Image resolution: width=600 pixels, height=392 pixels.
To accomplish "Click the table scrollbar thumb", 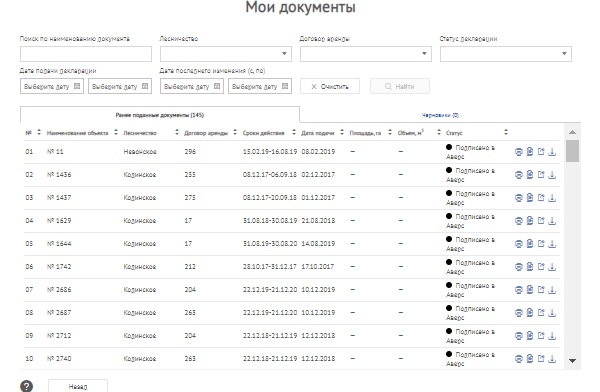I will (572, 151).
